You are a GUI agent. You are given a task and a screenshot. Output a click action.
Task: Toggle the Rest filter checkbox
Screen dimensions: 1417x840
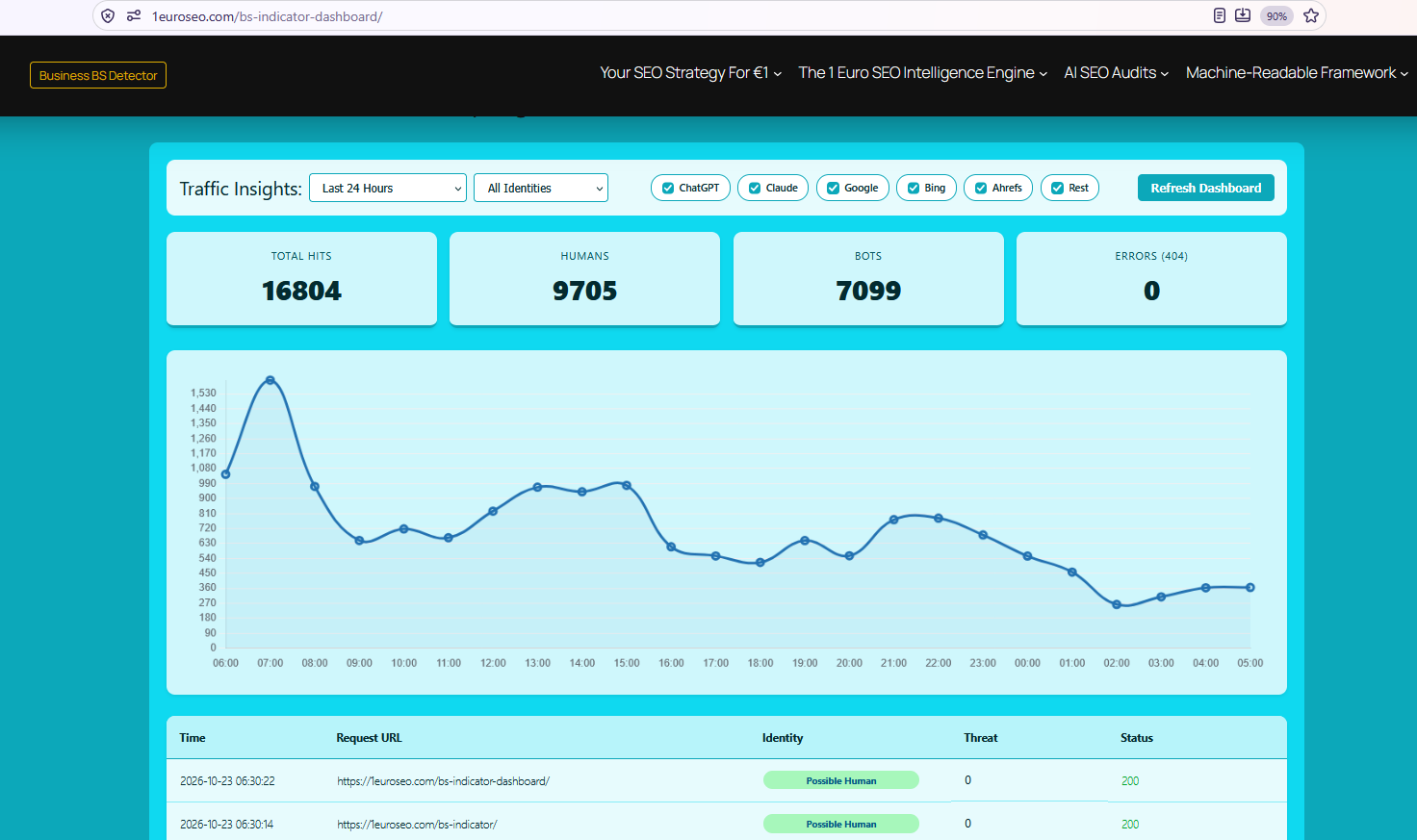click(x=1058, y=189)
